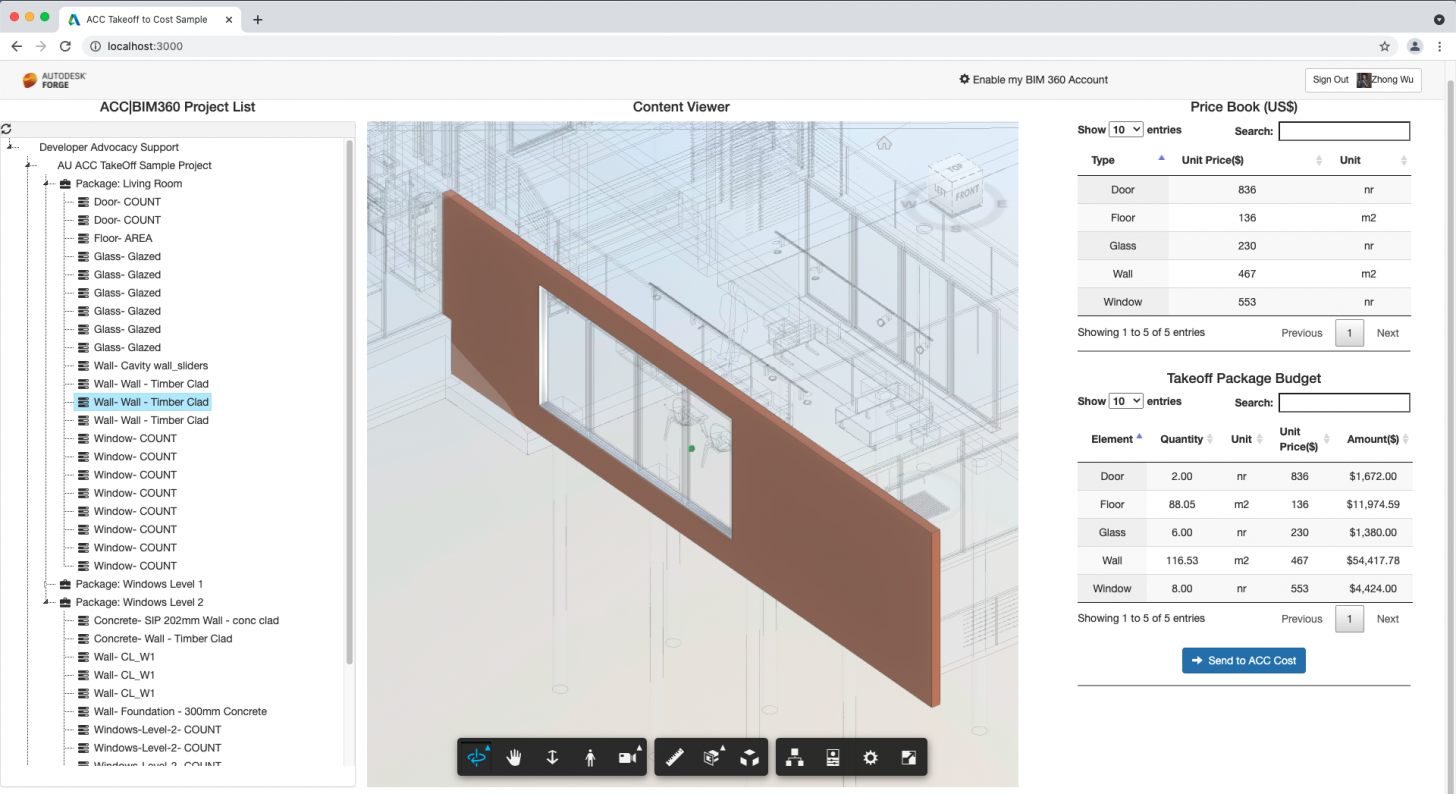Select the Orbit tool in viewer toolbar
1456x794 pixels.
(476, 758)
